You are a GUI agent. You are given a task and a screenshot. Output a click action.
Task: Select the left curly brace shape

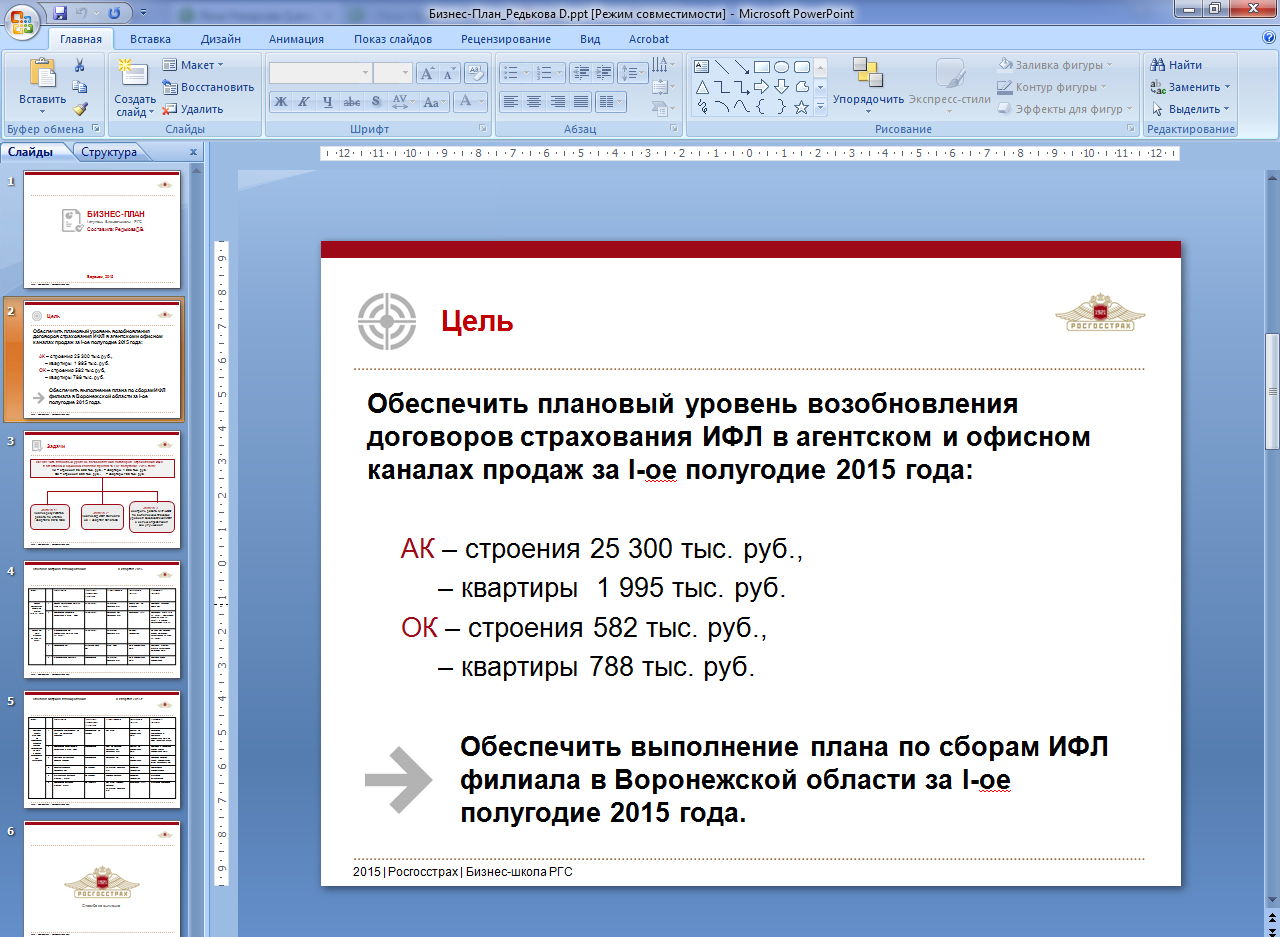pos(762,107)
